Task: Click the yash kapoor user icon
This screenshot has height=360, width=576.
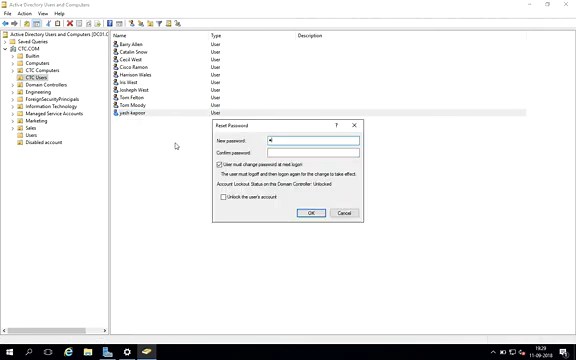Action: pyautogui.click(x=116, y=113)
